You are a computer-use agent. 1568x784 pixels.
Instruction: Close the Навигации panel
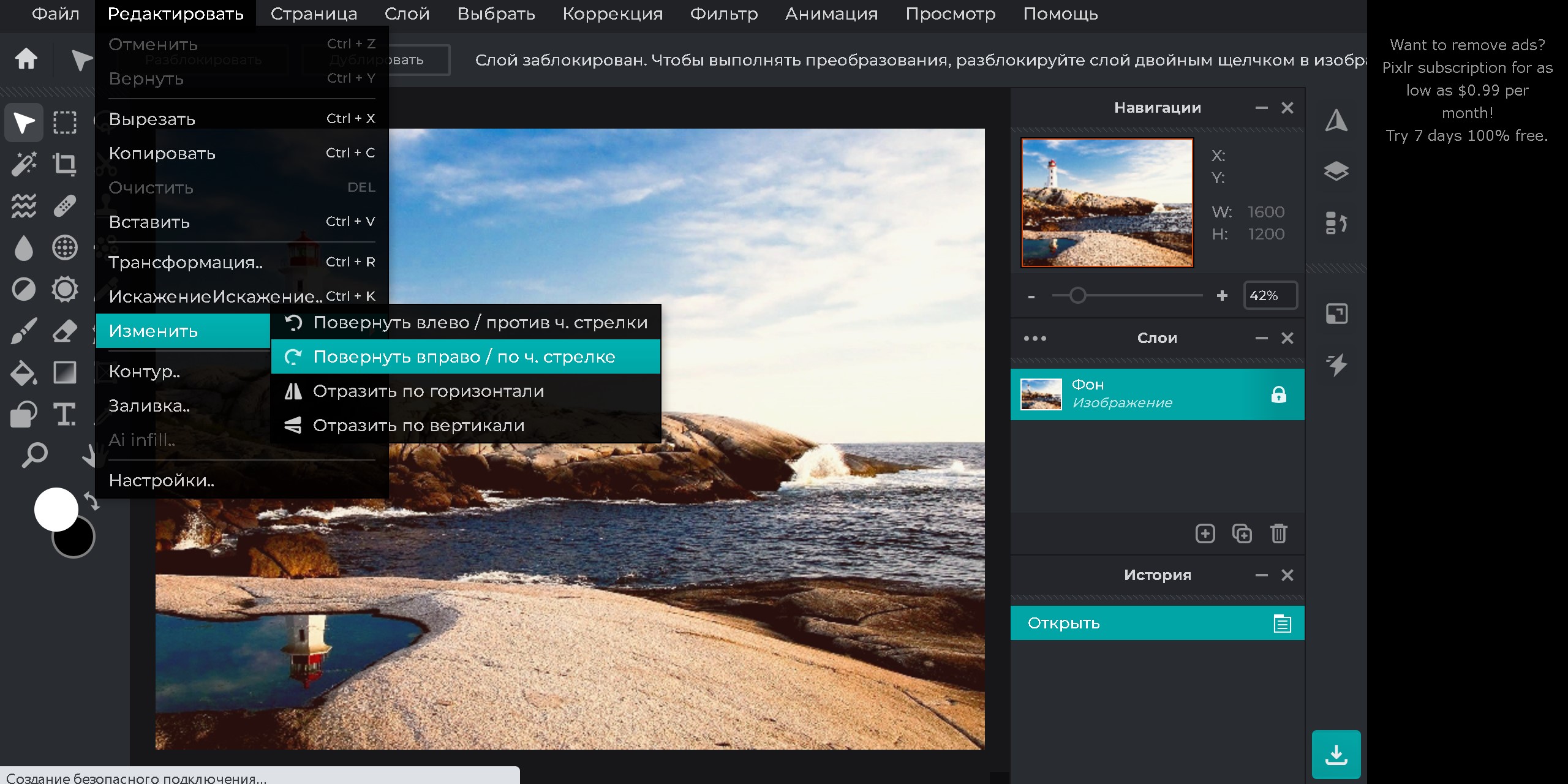pos(1287,108)
